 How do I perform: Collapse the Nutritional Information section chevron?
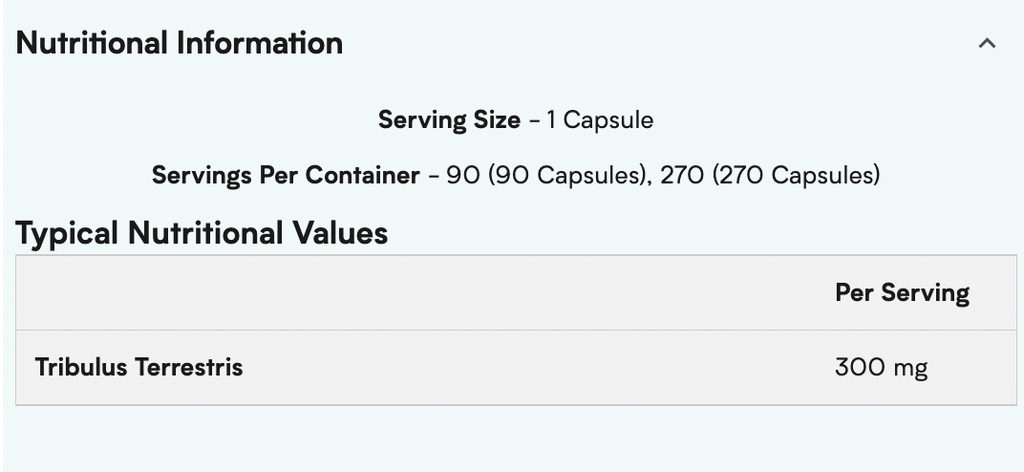(x=987, y=44)
